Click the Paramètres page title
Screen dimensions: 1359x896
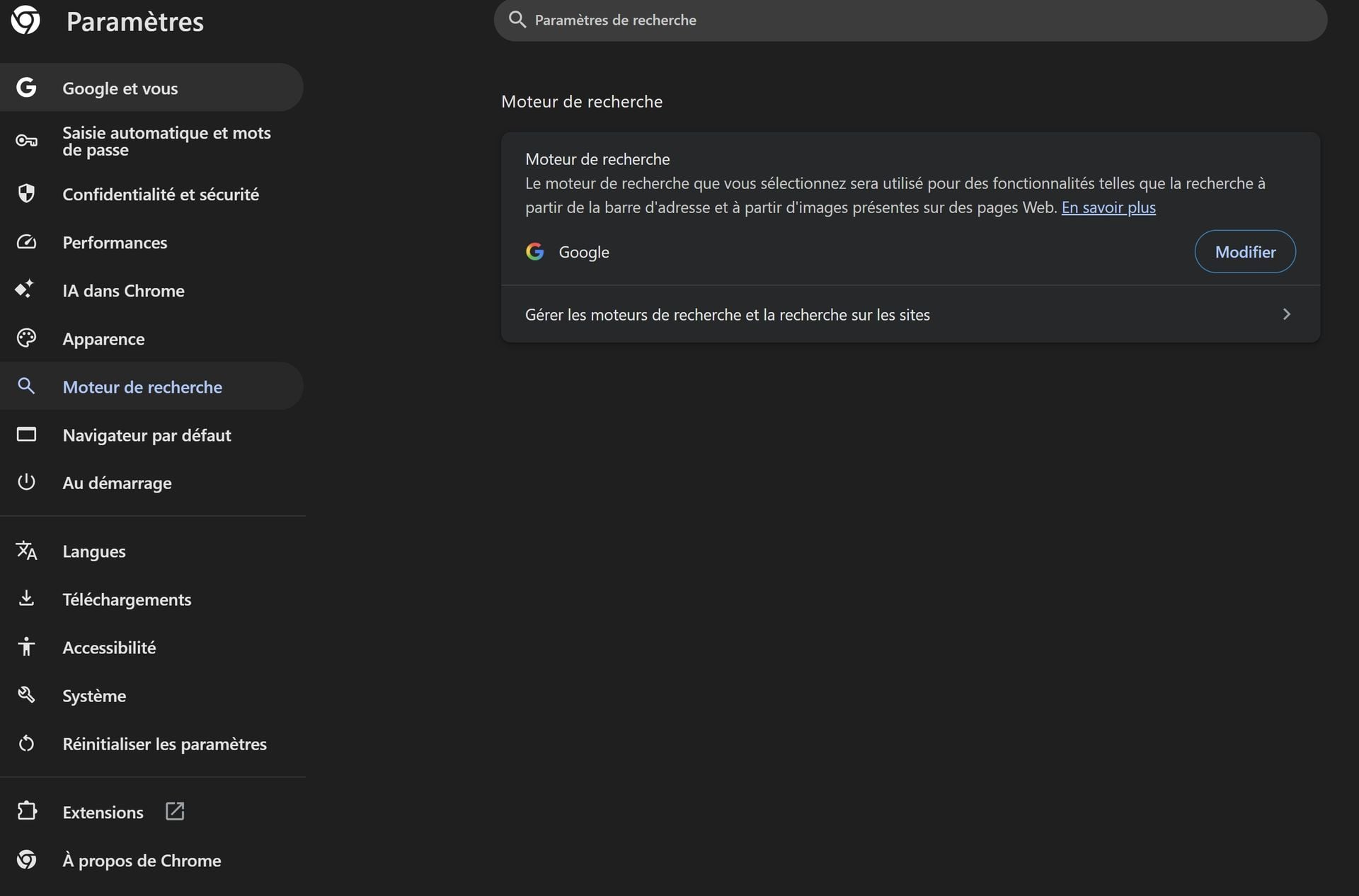(135, 21)
